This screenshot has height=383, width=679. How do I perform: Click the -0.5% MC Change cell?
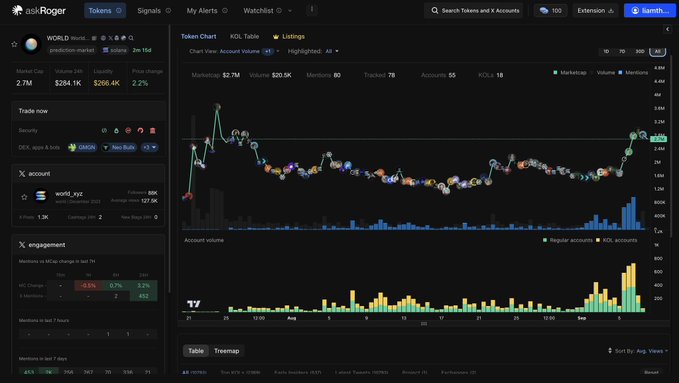(x=88, y=286)
